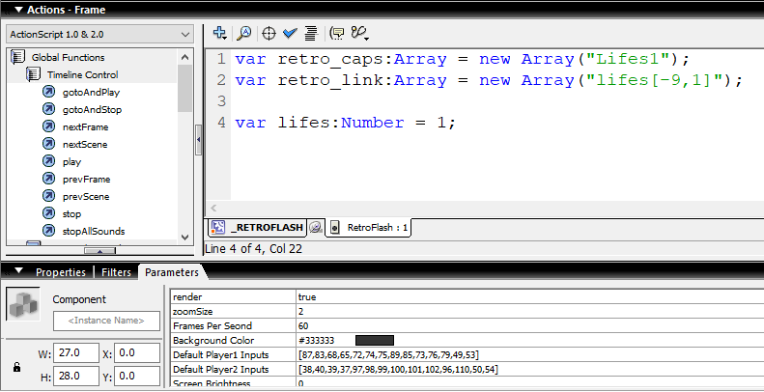Screen dimensions: 764x392
Task: Click Default Player2 Inputs value
Action: 398,370
